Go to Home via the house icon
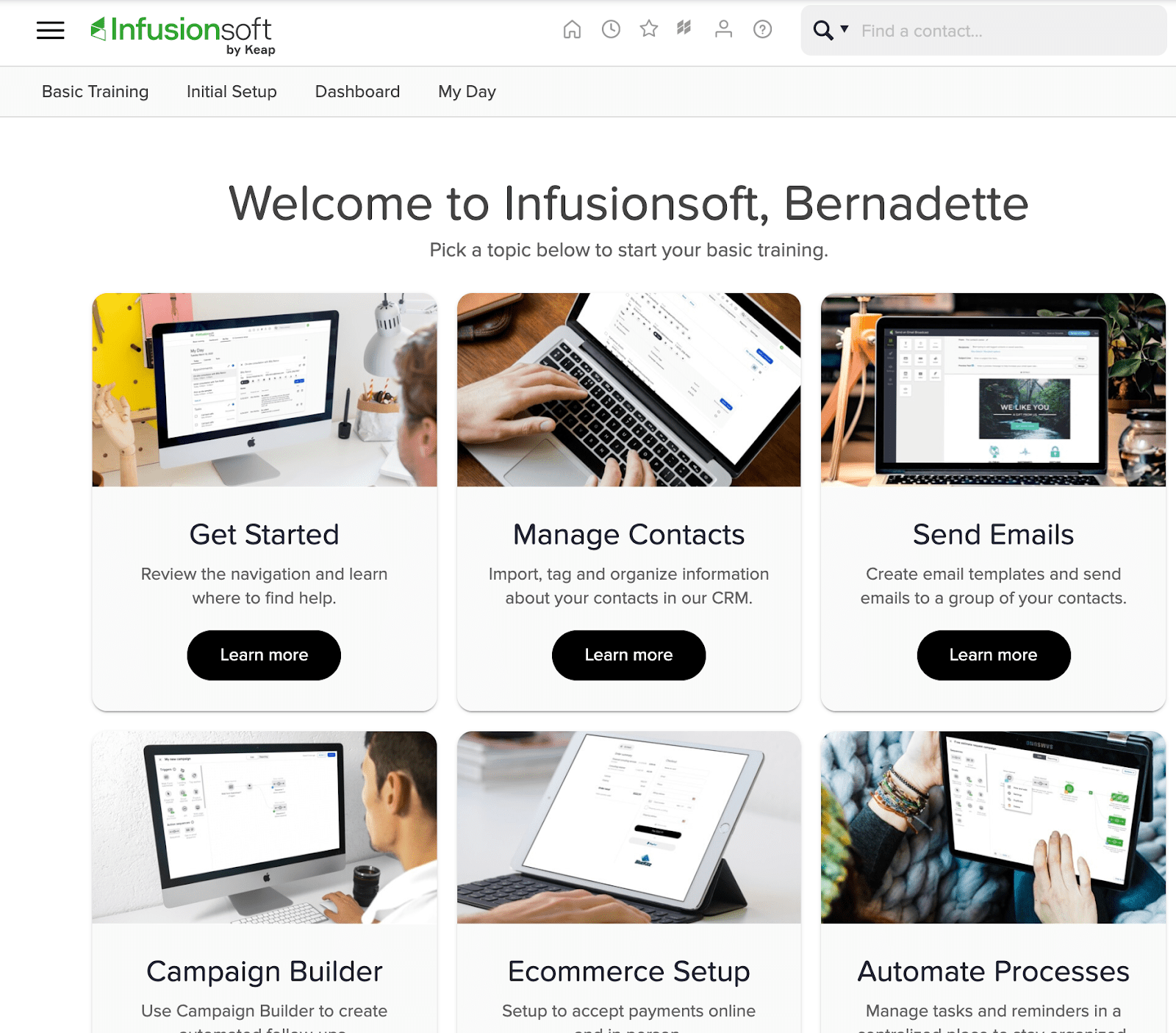The image size is (1176, 1033). pyautogui.click(x=572, y=29)
